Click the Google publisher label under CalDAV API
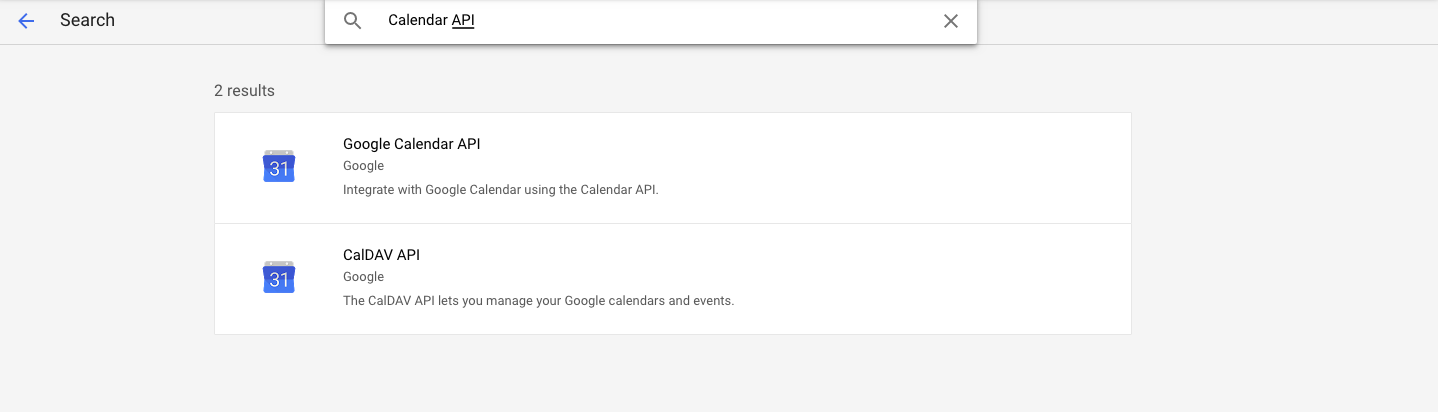This screenshot has width=1438, height=412. click(363, 277)
